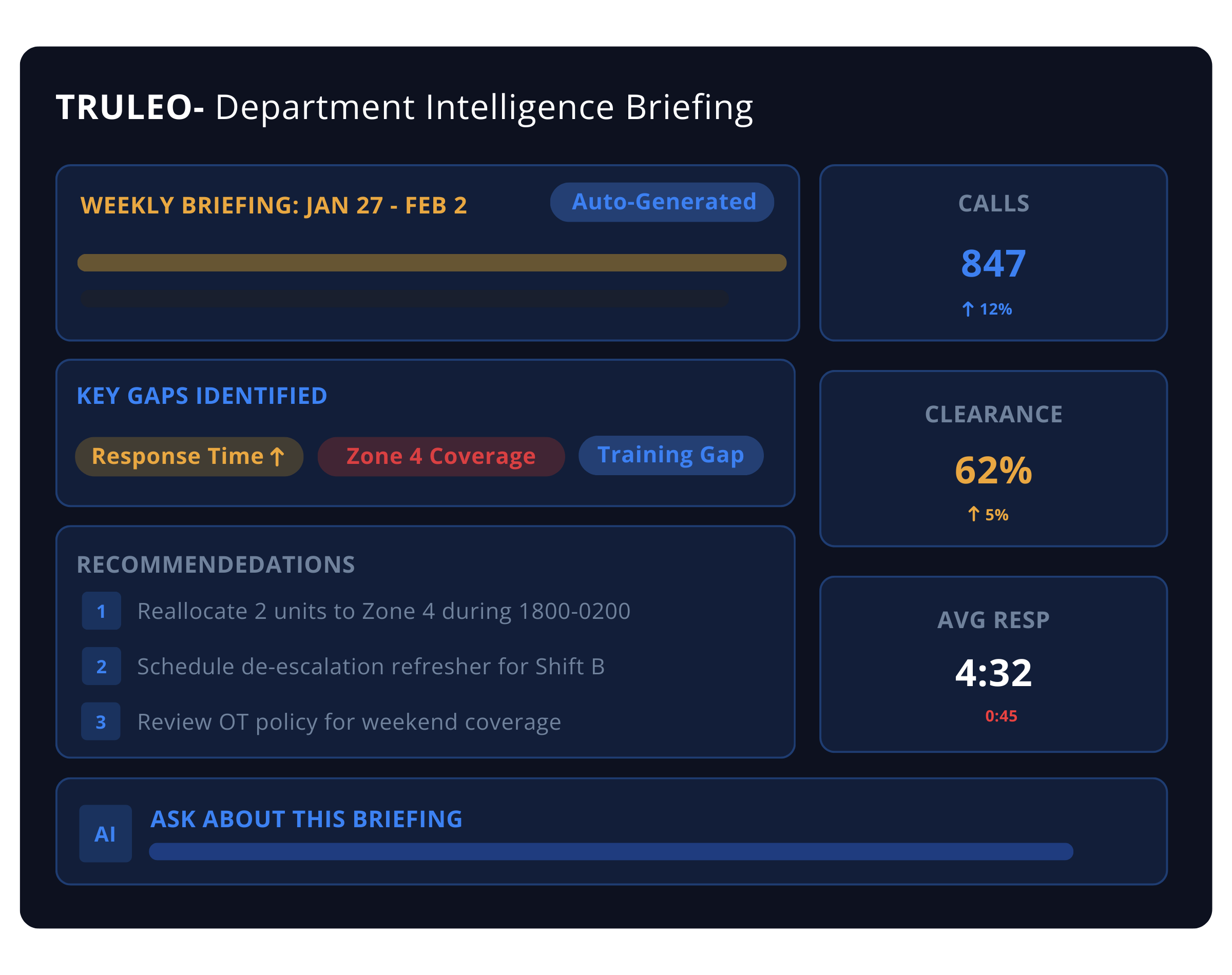This screenshot has width=1232, height=975.
Task: Click the Key Gaps Identified heading
Action: tap(202, 396)
